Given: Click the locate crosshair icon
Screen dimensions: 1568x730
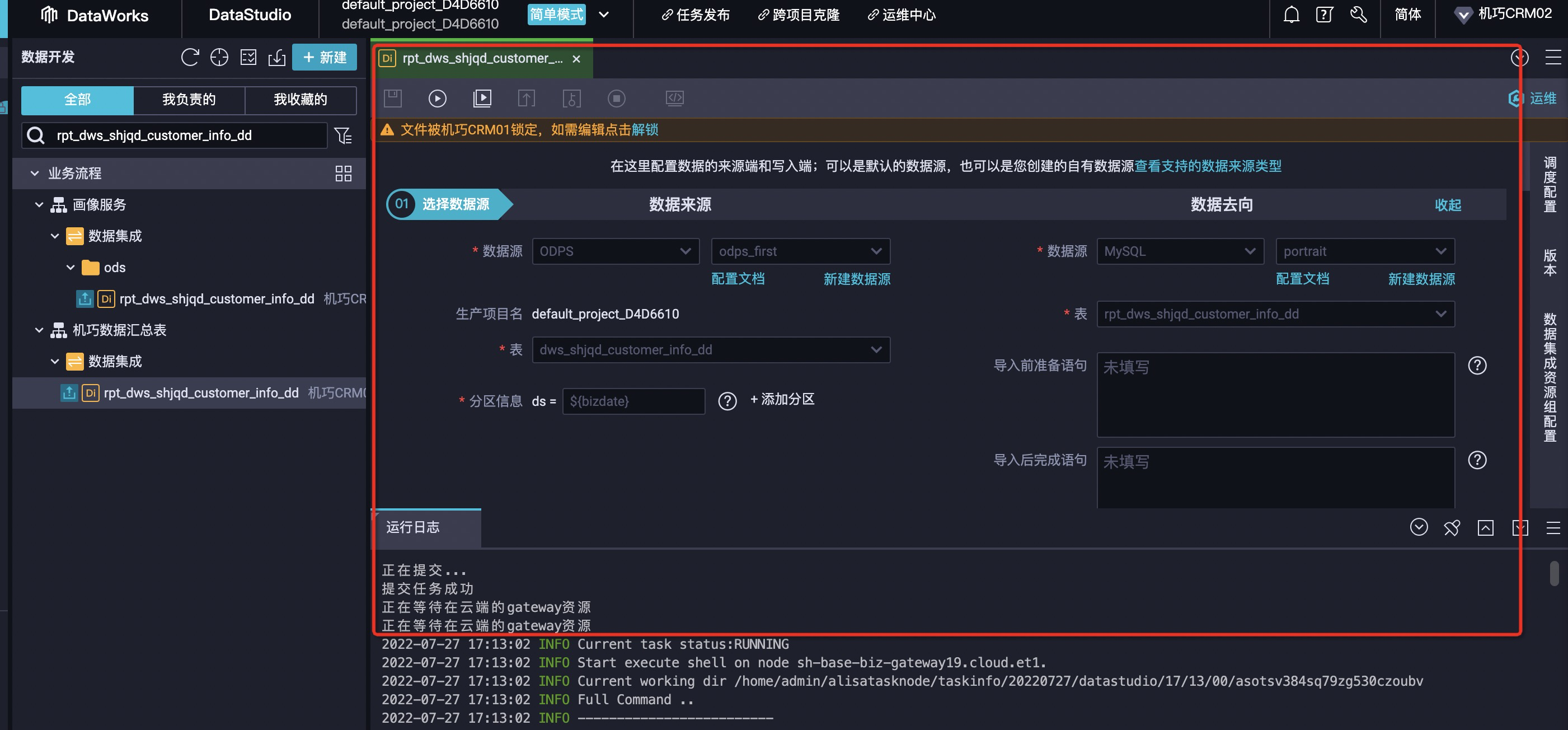Looking at the screenshot, I should pos(219,57).
